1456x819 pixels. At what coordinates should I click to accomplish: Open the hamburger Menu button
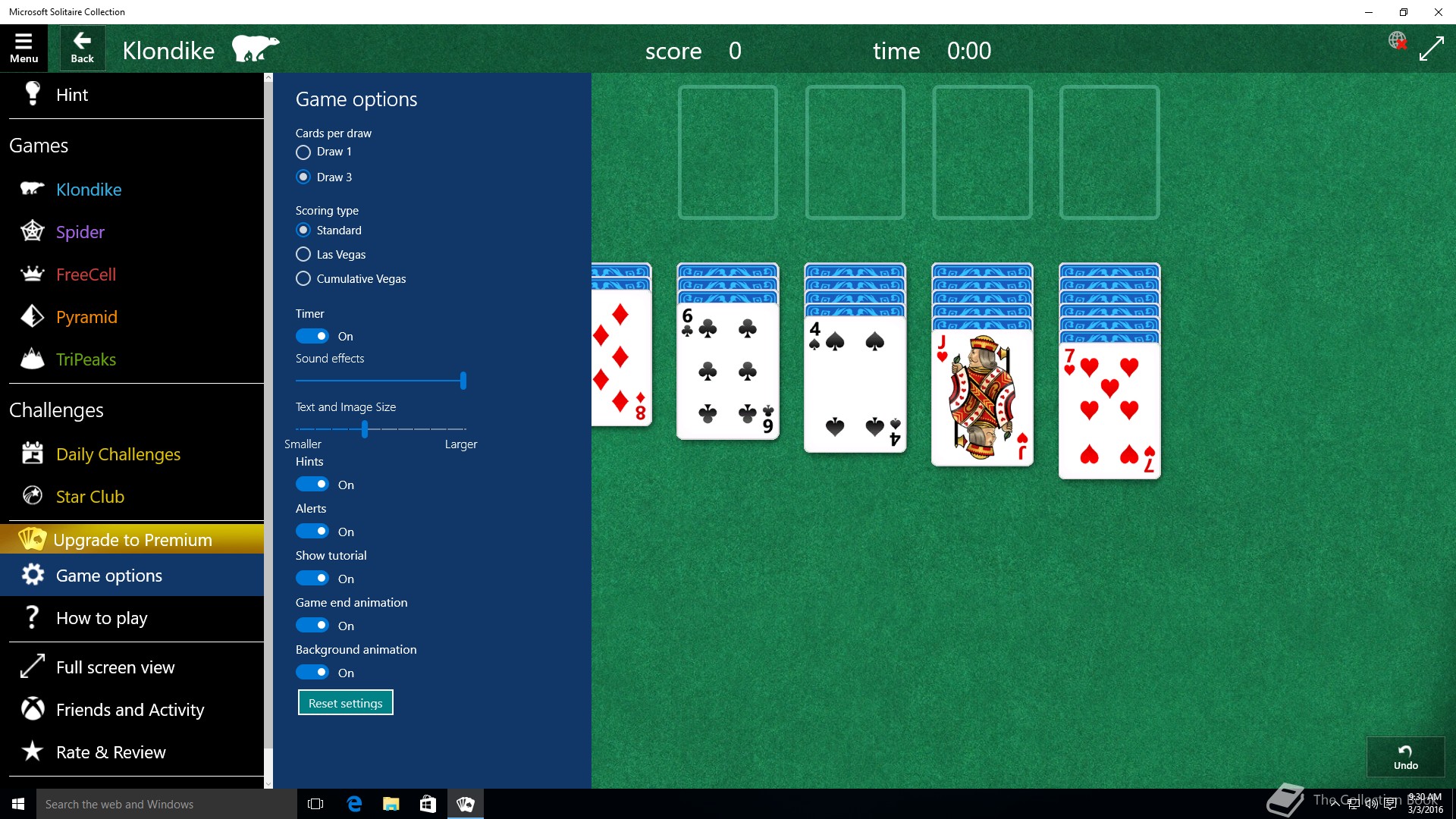(x=24, y=49)
